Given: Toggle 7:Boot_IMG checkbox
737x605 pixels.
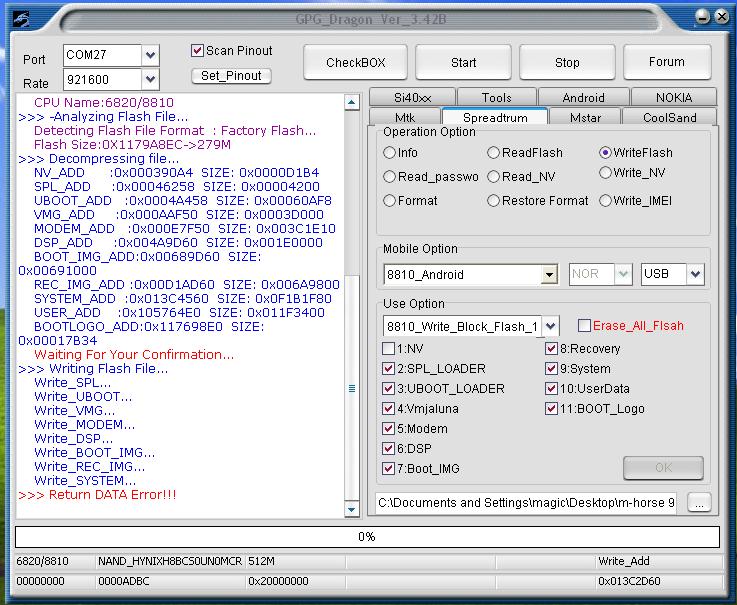Looking at the screenshot, I should pyautogui.click(x=388, y=469).
